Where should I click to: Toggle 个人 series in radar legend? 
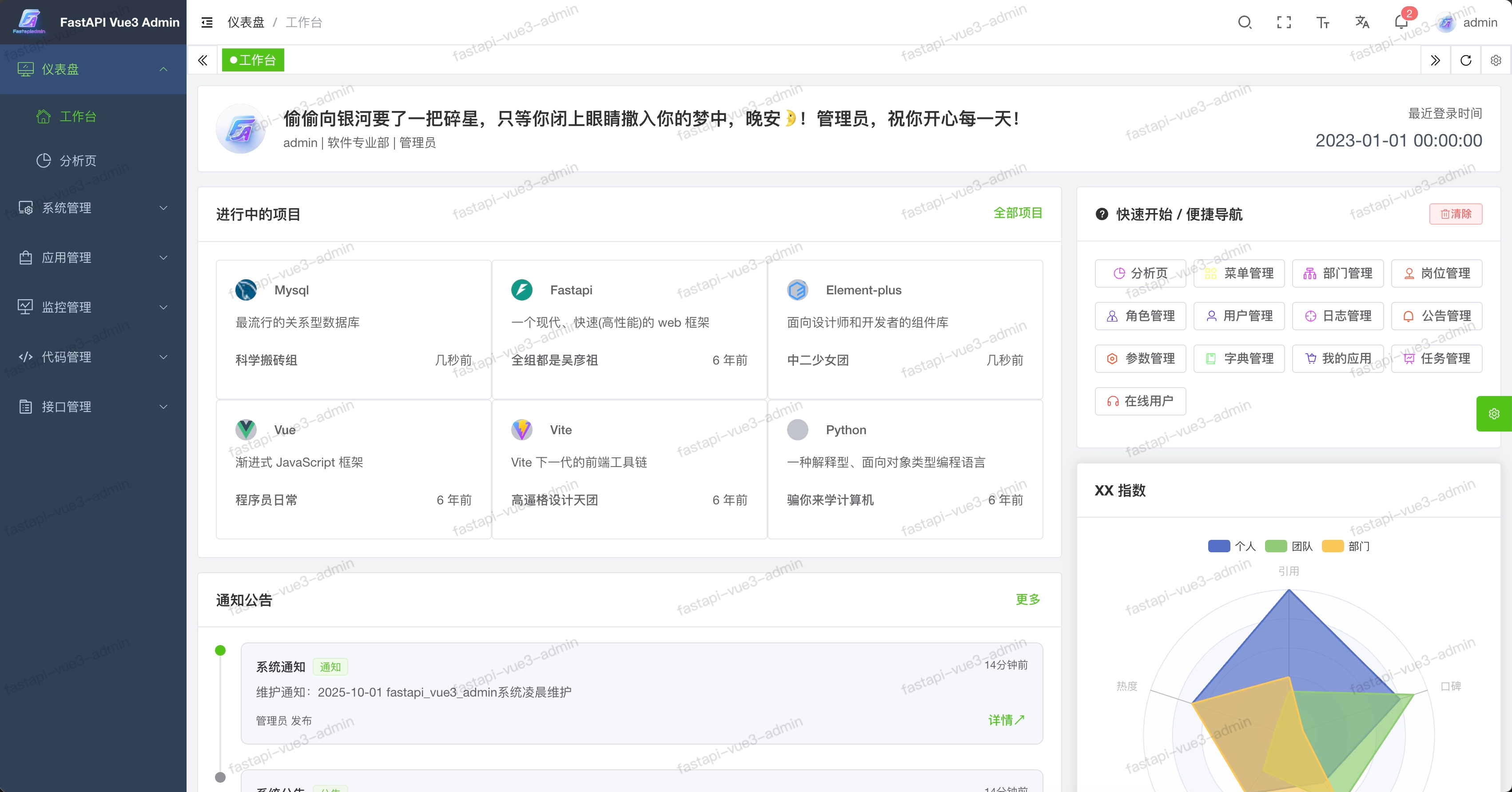pyautogui.click(x=1231, y=546)
